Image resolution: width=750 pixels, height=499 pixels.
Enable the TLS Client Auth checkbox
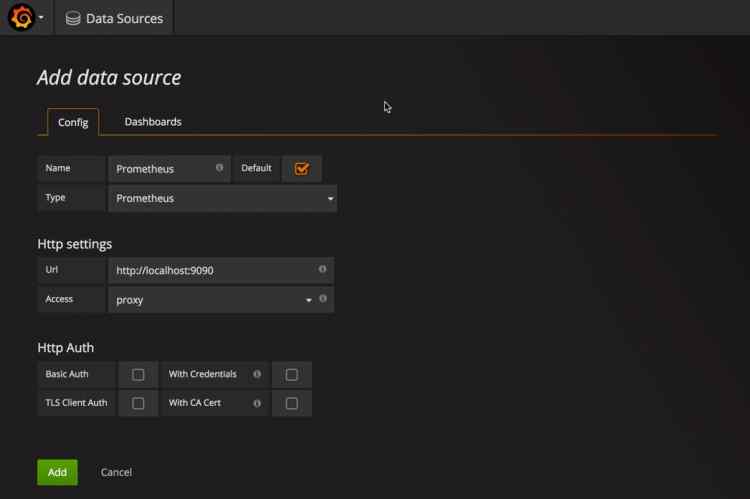click(x=138, y=403)
